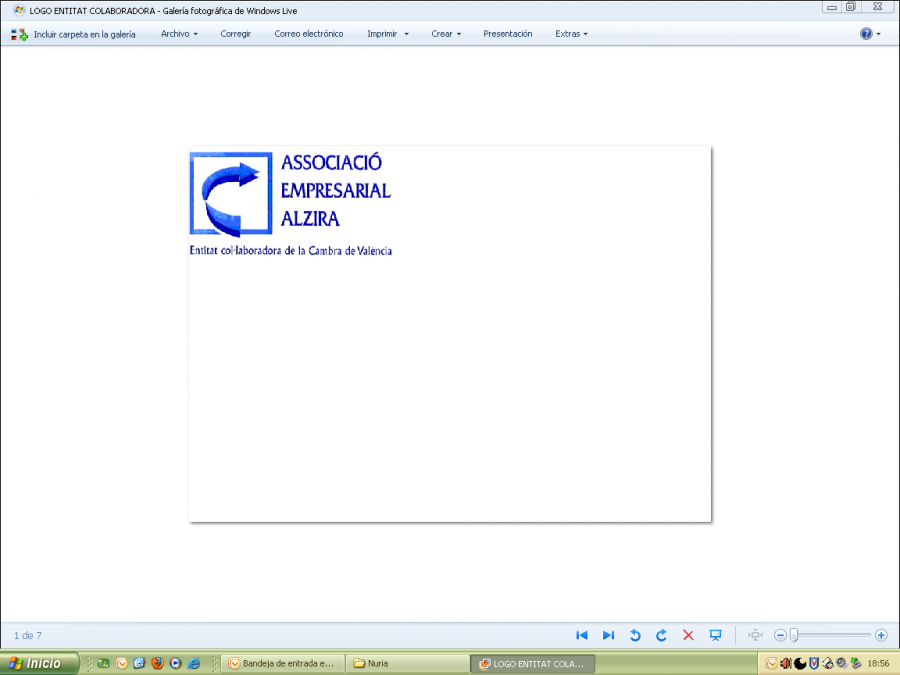Viewport: 900px width, 675px height.
Task: Click the LOGO ENTITAT COLA... taskbar button
Action: click(532, 664)
